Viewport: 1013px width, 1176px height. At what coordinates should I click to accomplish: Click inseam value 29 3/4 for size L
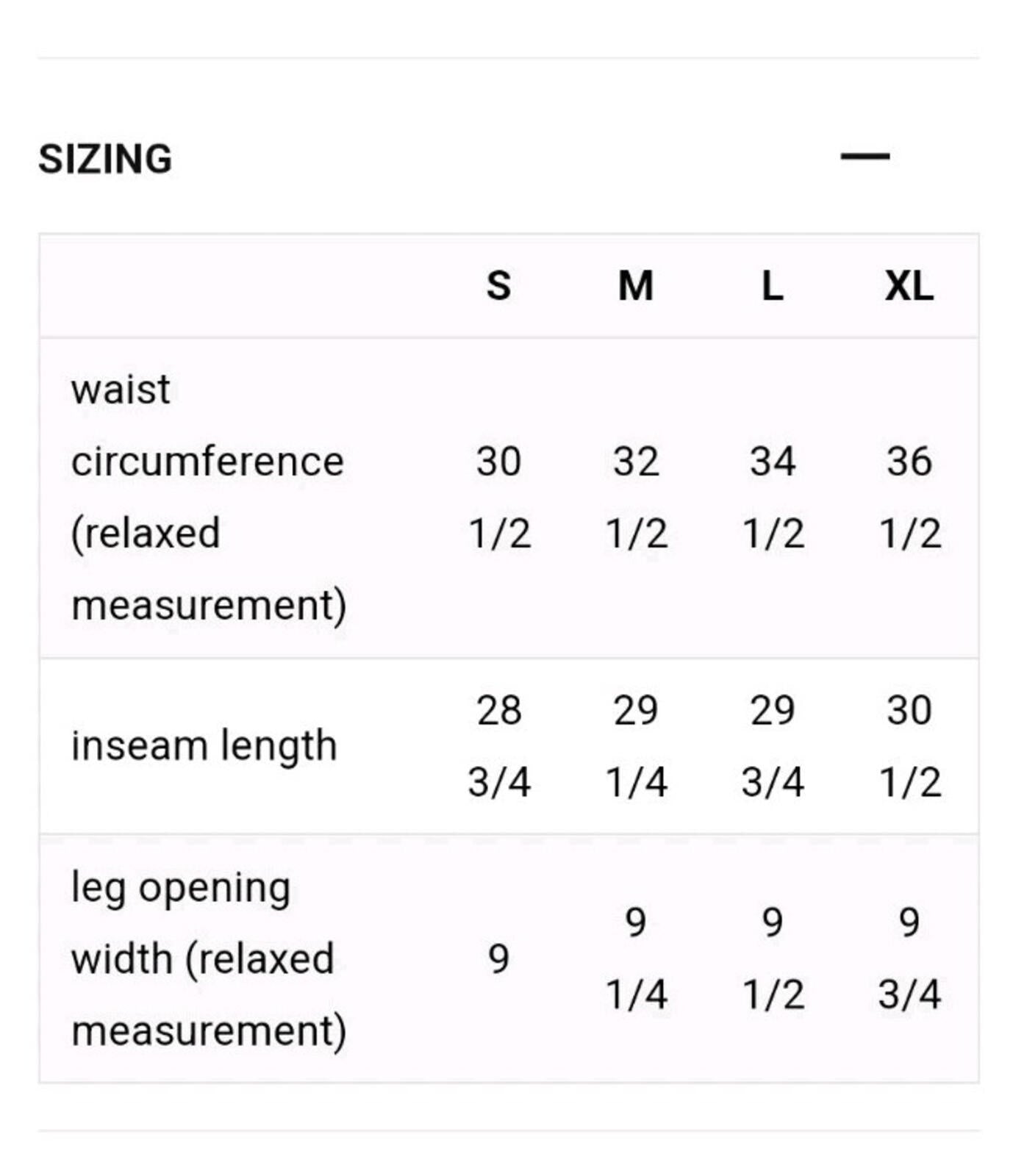[773, 745]
